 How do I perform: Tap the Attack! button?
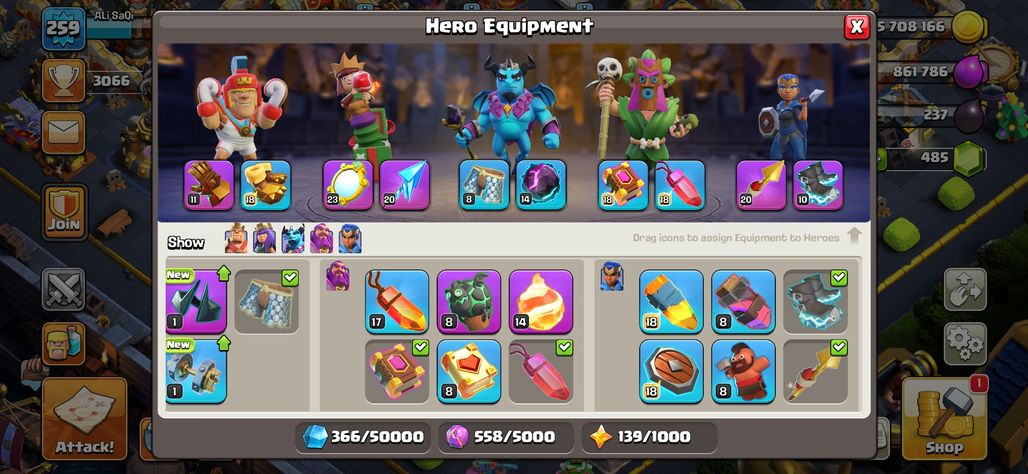[x=85, y=418]
